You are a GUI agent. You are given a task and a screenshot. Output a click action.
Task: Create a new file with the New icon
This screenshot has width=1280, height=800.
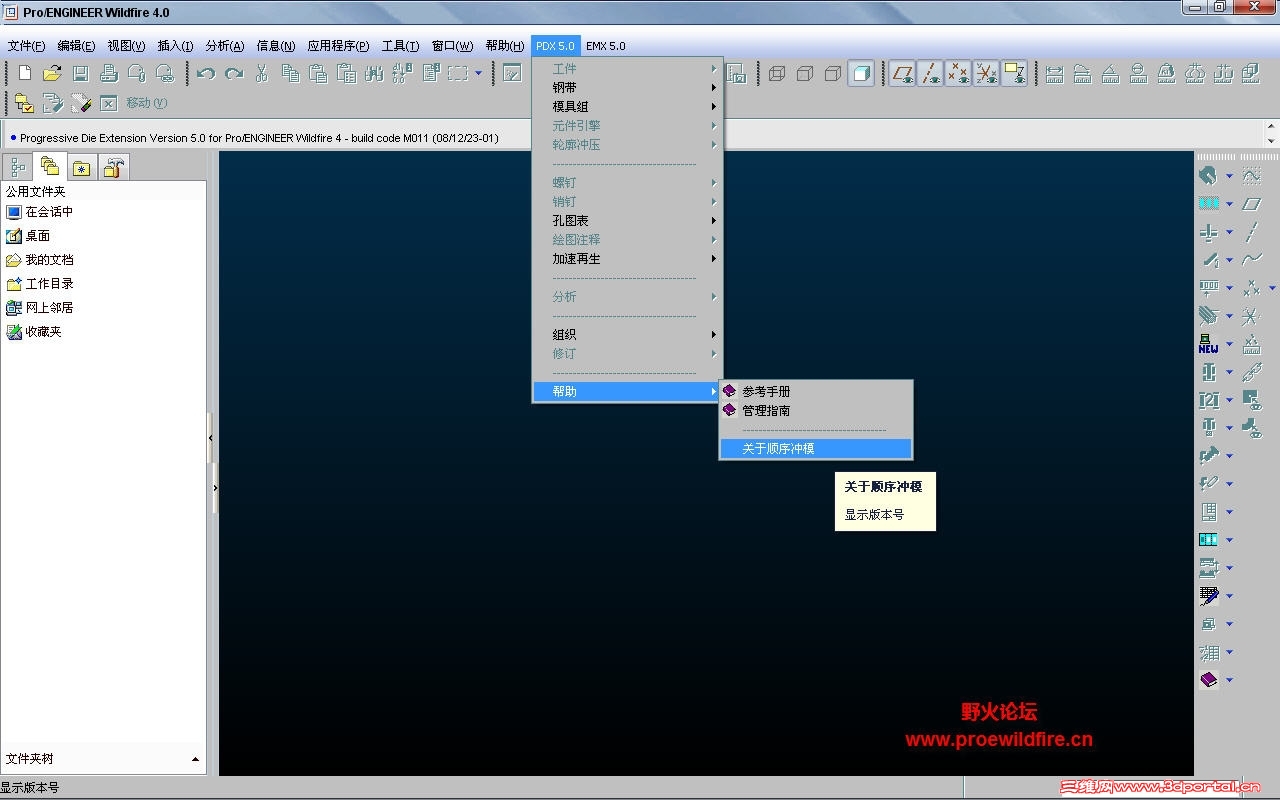click(25, 73)
